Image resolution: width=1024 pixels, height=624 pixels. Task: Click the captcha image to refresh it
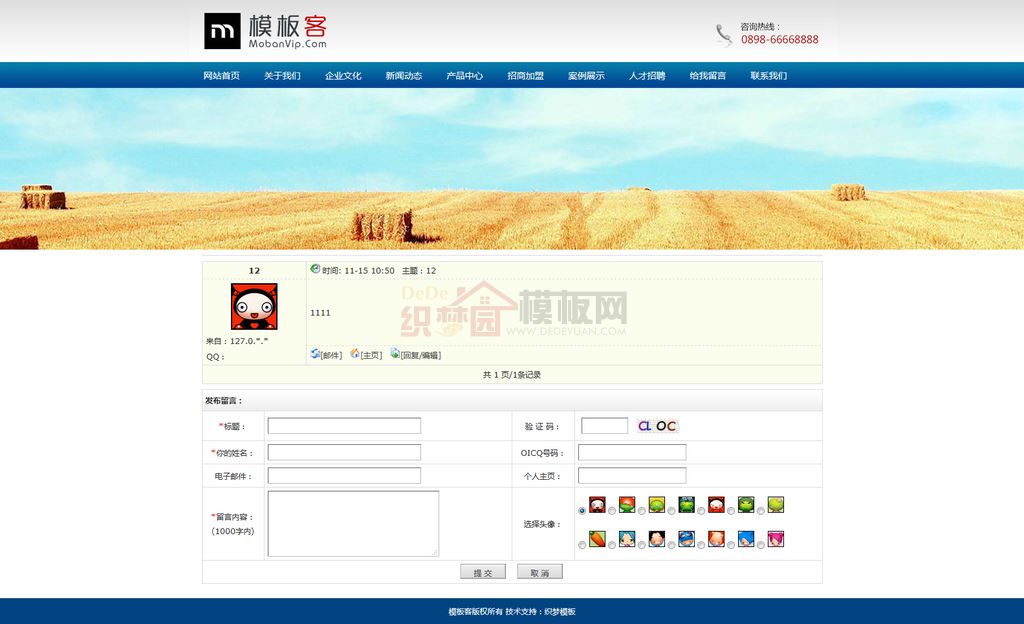click(x=658, y=426)
